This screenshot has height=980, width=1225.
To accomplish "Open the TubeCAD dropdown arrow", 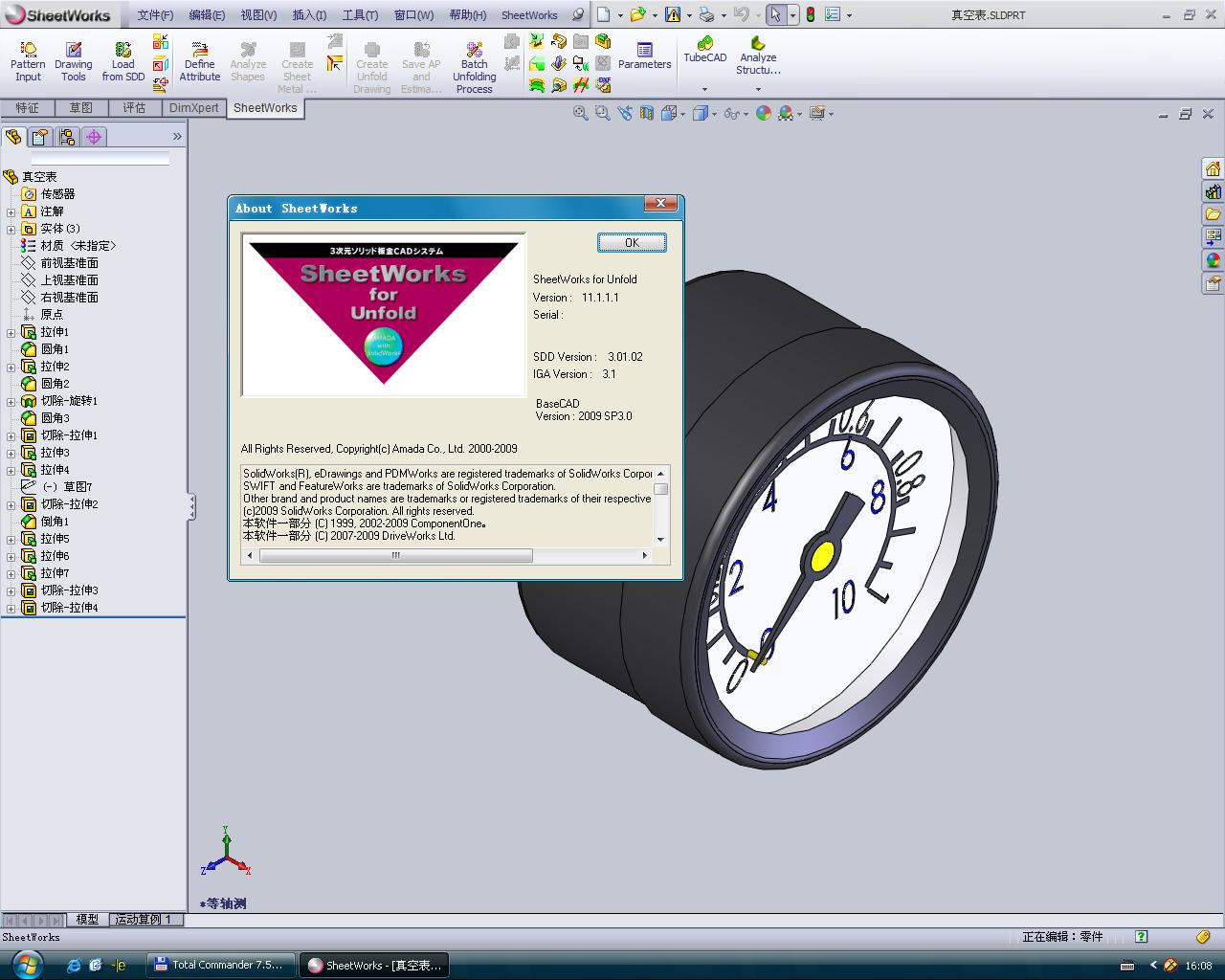I will 705,89.
